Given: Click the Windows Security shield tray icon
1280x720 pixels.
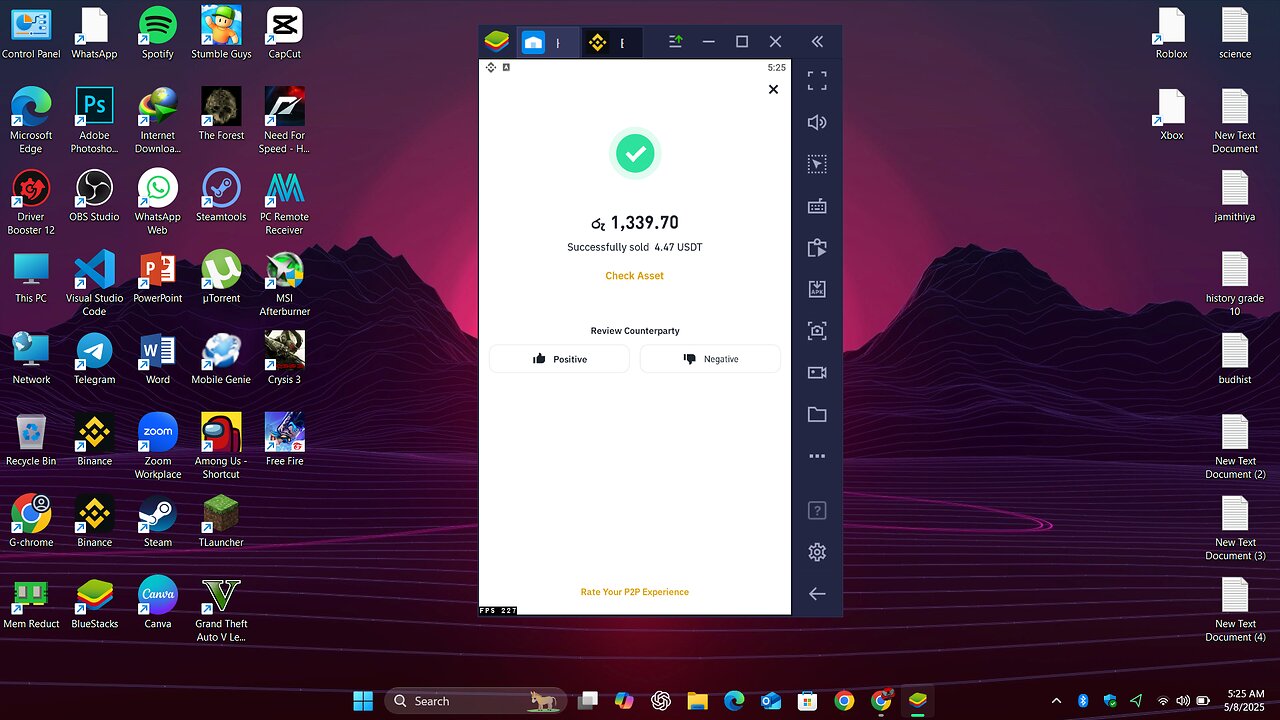Looking at the screenshot, I should coord(1109,701).
